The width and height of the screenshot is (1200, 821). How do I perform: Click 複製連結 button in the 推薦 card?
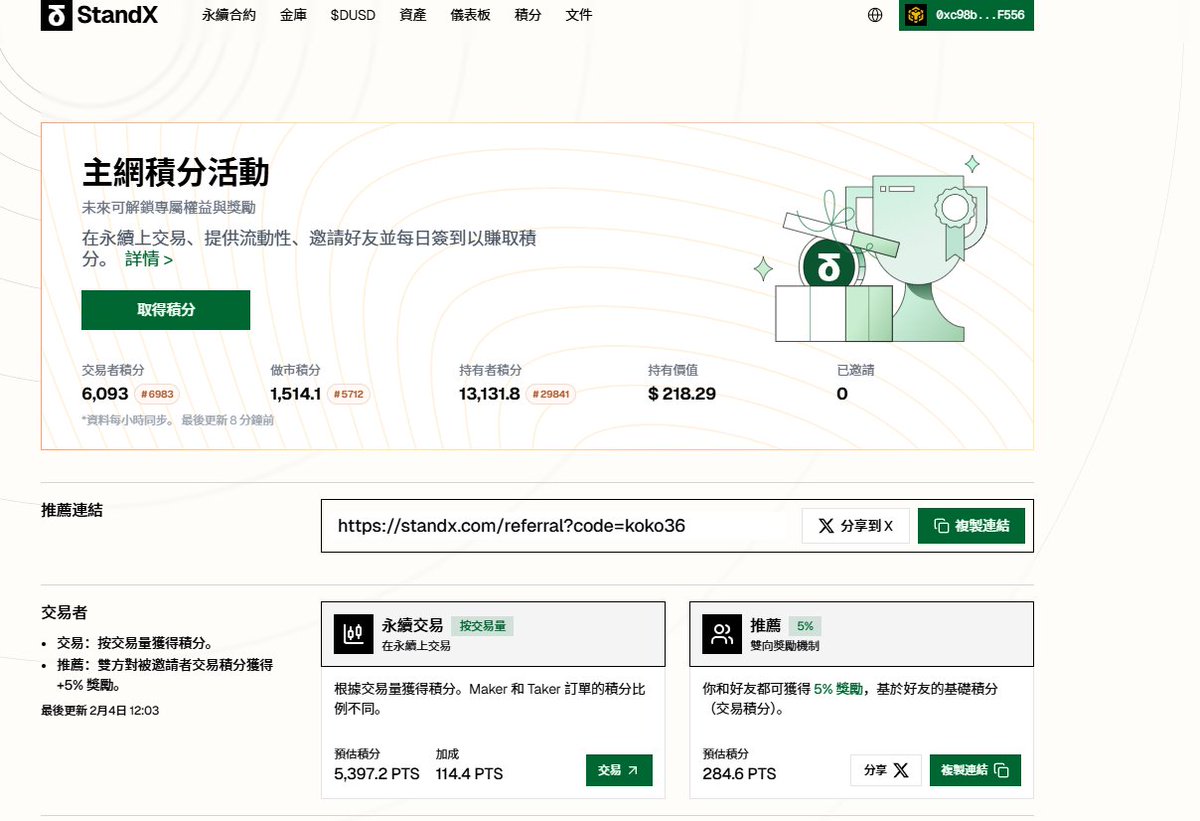click(x=975, y=770)
